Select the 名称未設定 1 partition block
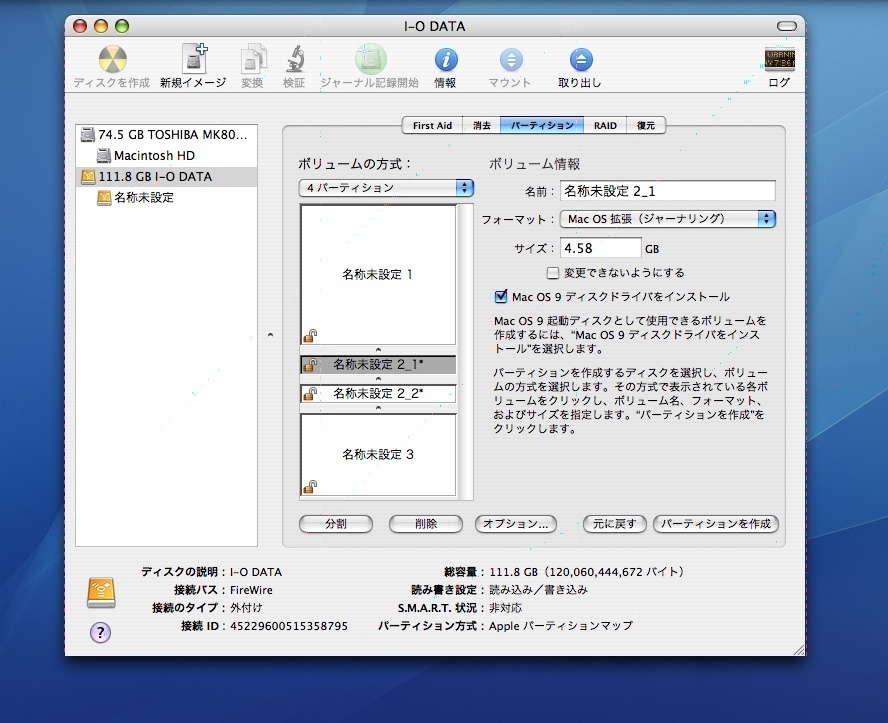888x723 pixels. [x=378, y=275]
